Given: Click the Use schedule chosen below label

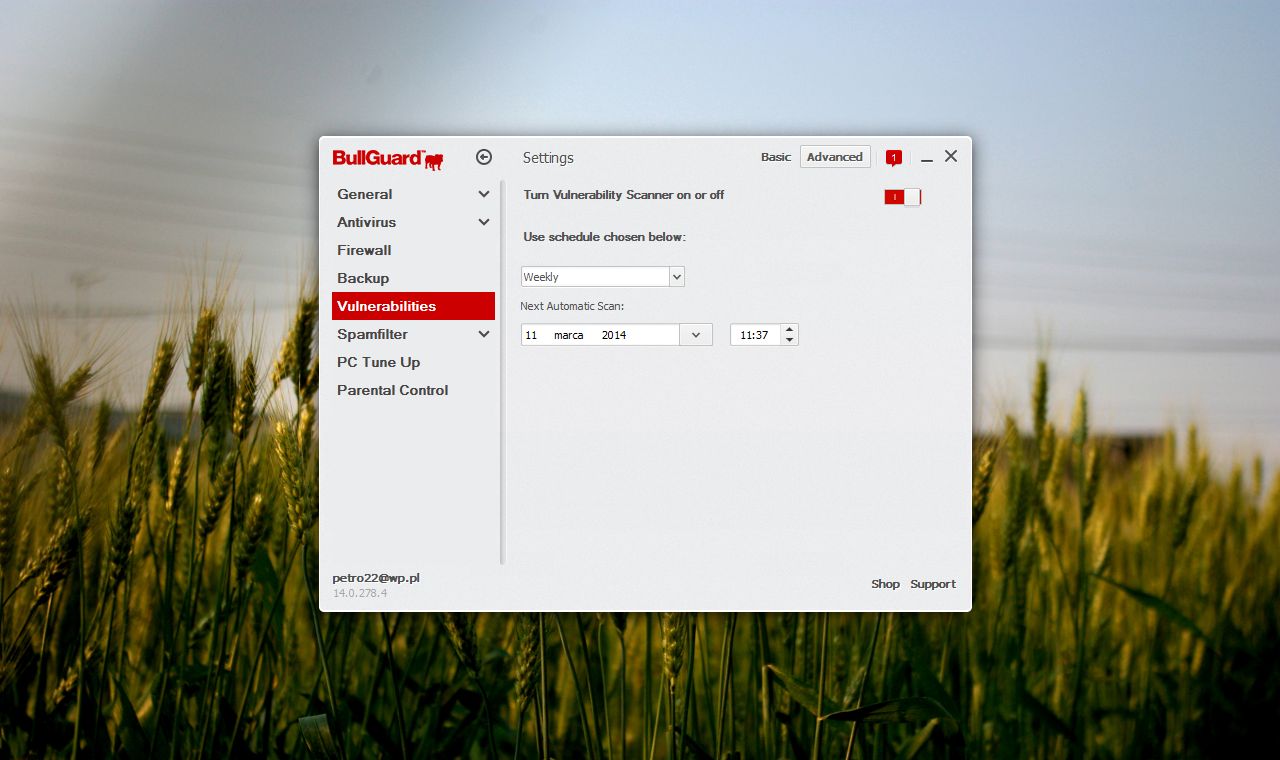Looking at the screenshot, I should pos(604,237).
